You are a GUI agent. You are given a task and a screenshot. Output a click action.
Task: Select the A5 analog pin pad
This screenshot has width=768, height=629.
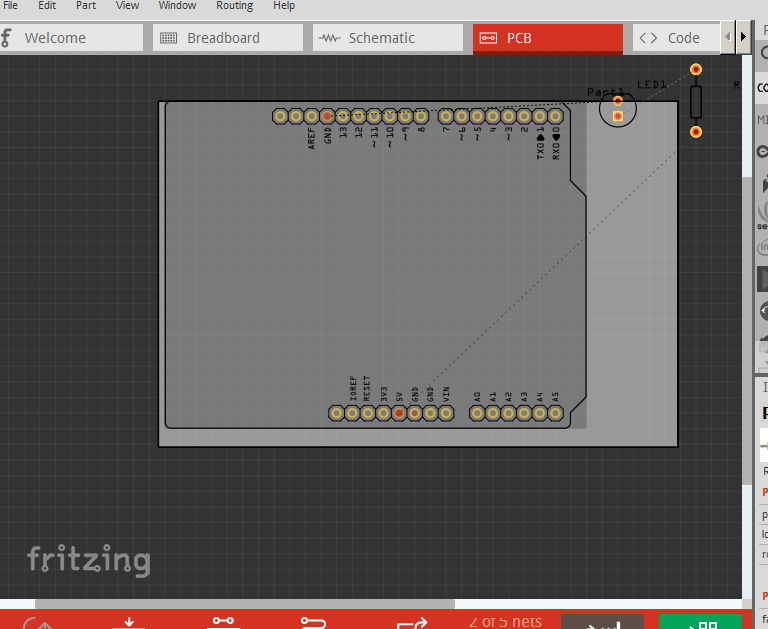click(x=555, y=413)
